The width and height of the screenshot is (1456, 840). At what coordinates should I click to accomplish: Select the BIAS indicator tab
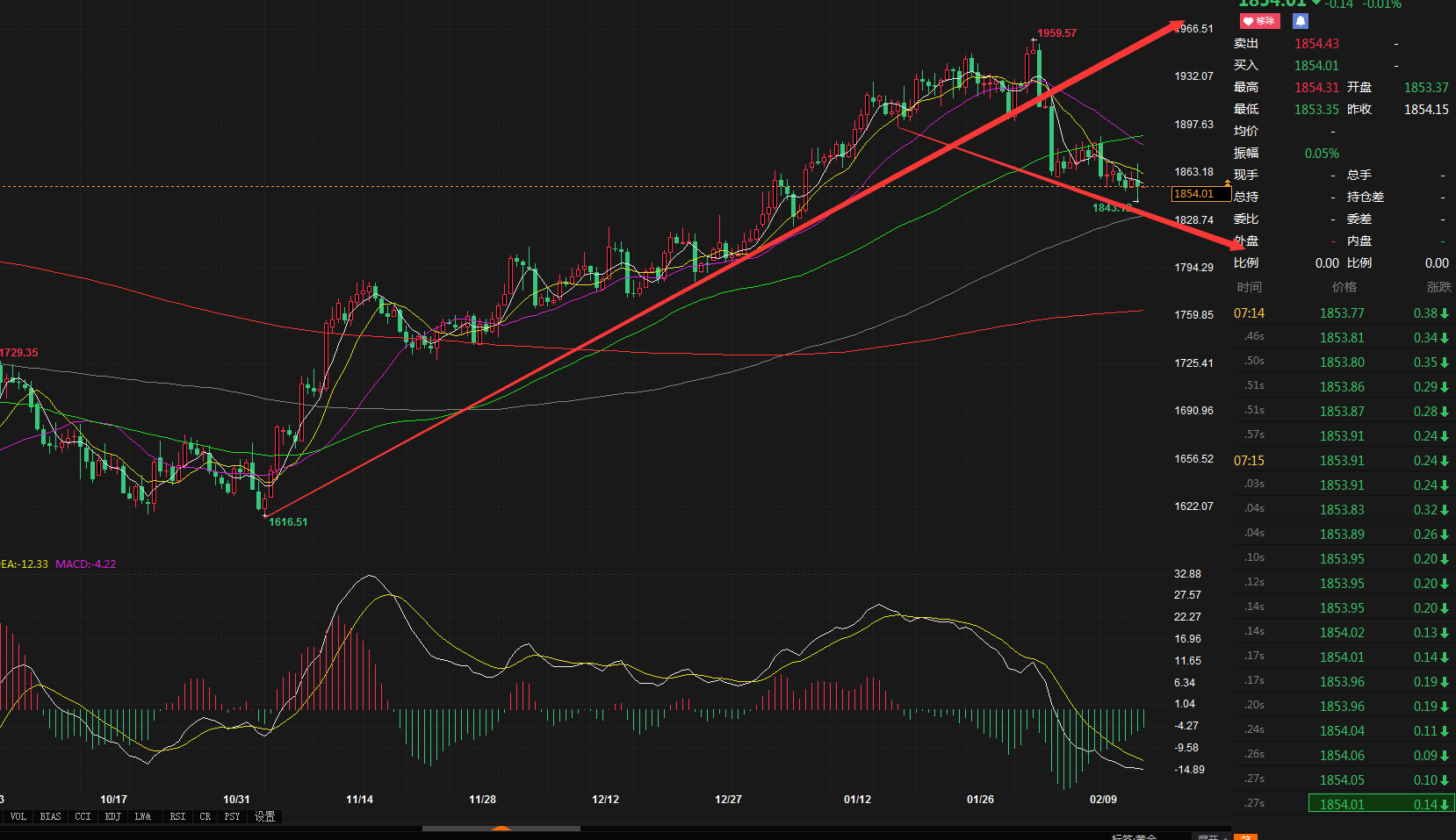[50, 816]
